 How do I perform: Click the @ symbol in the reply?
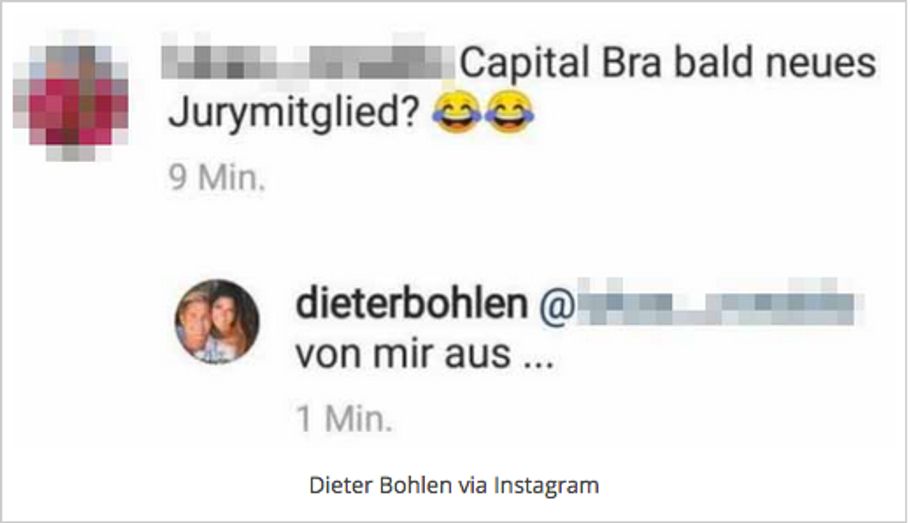(x=557, y=305)
